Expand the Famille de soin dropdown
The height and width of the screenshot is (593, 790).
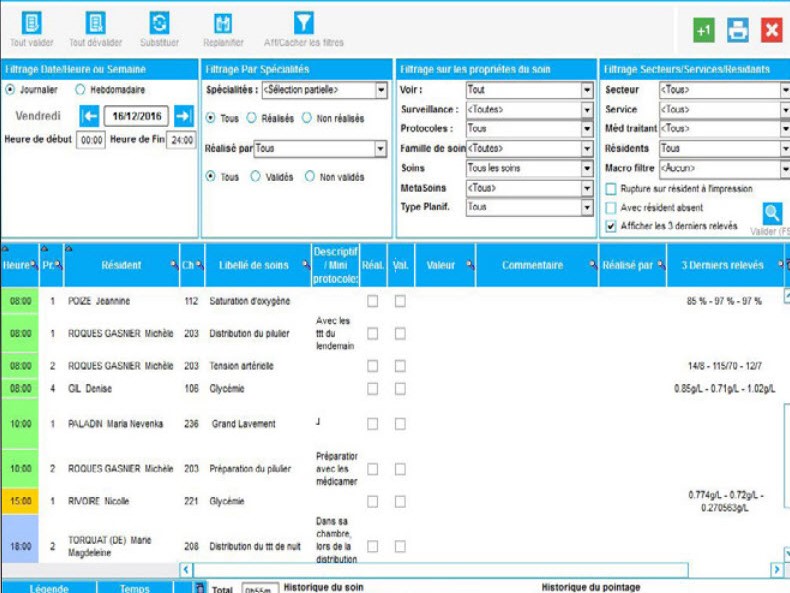pyautogui.click(x=587, y=148)
